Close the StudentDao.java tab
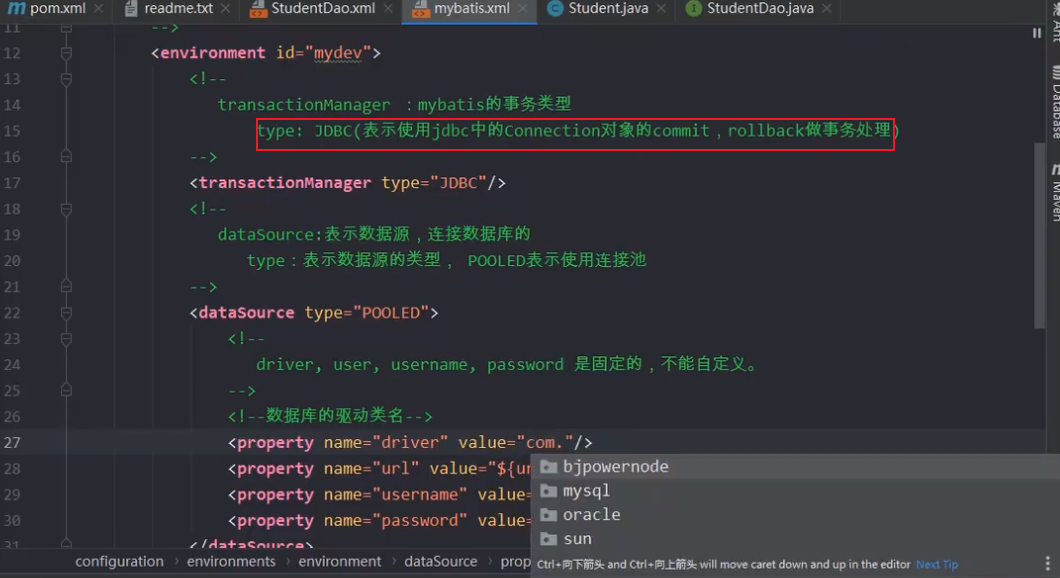This screenshot has height=578, width=1060. click(x=827, y=9)
